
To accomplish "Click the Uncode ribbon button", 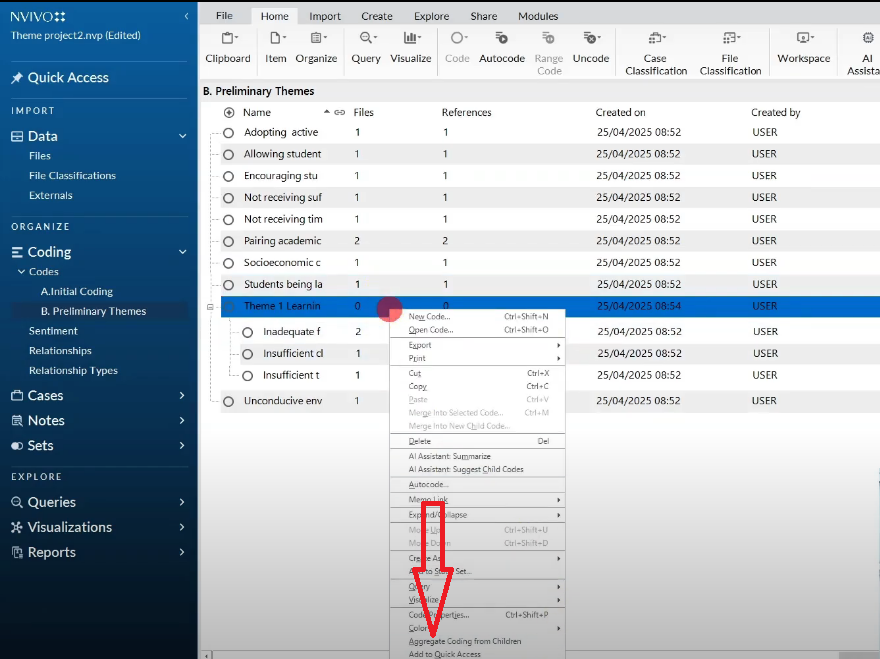I will [x=590, y=48].
